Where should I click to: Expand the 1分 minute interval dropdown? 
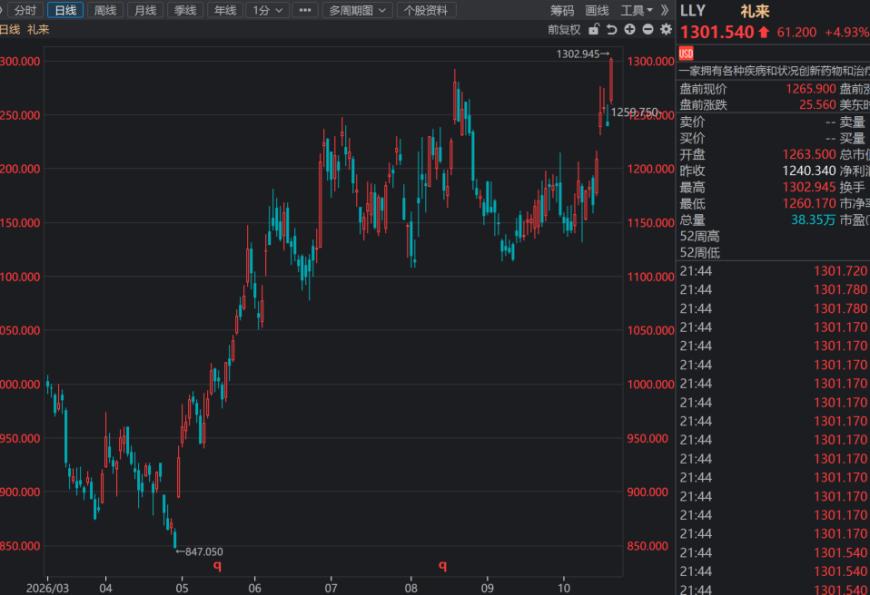pos(267,10)
